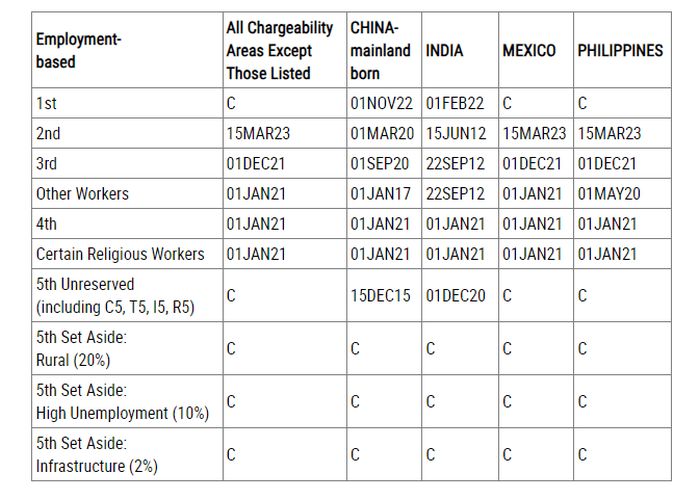
Task: Click the 01JAN17 date cell
Action: point(384,193)
